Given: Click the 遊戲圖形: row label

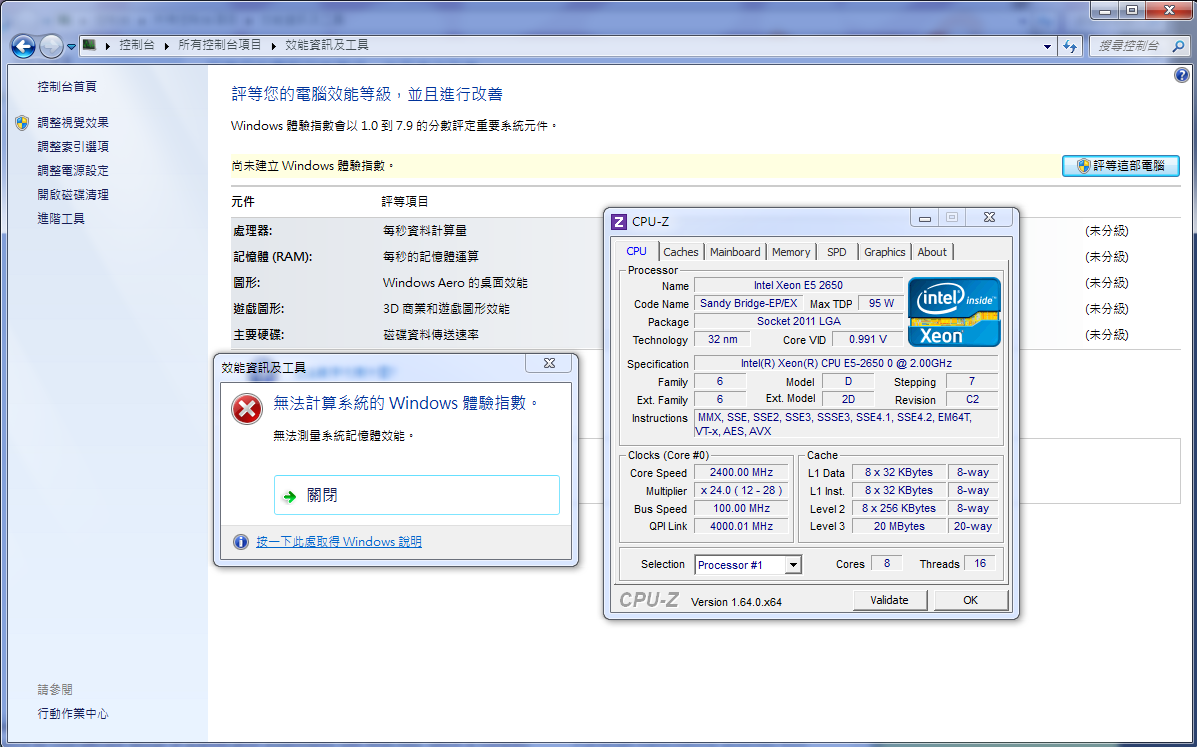Looking at the screenshot, I should (259, 308).
